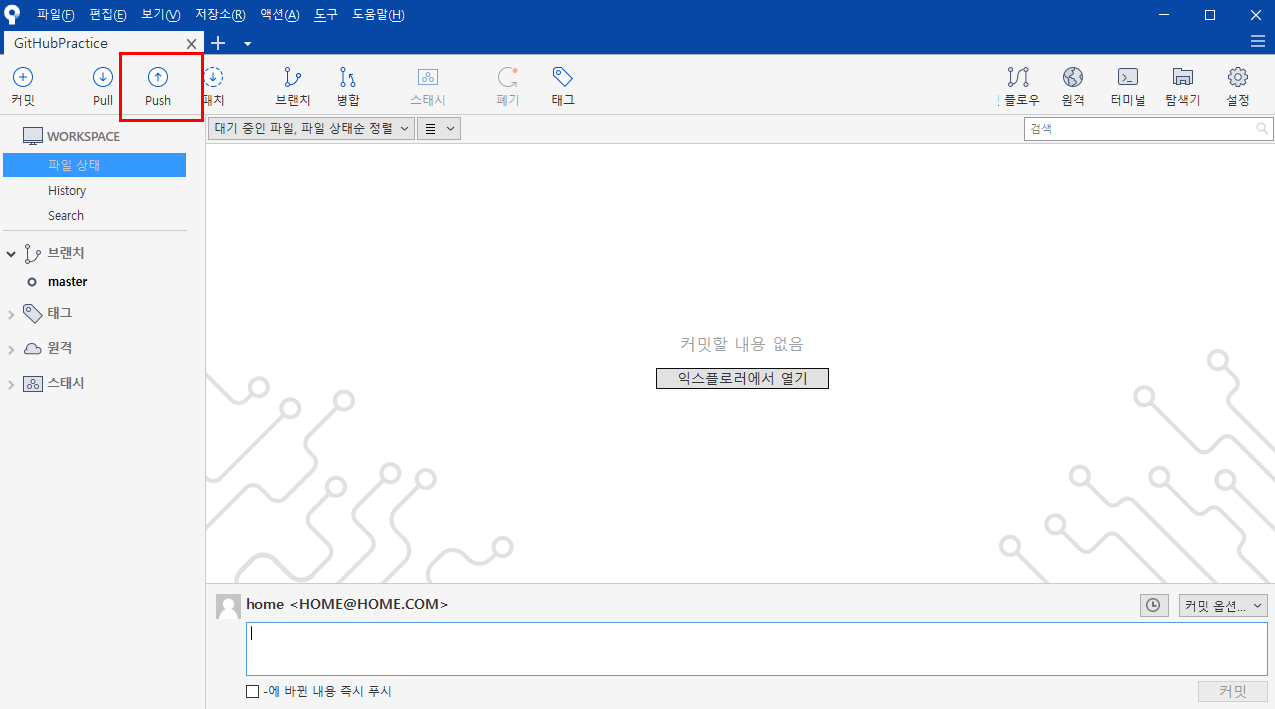Click Open in Explorer (익스플로러에서 열기) button
Viewport: 1275px width, 709px height.
(742, 378)
